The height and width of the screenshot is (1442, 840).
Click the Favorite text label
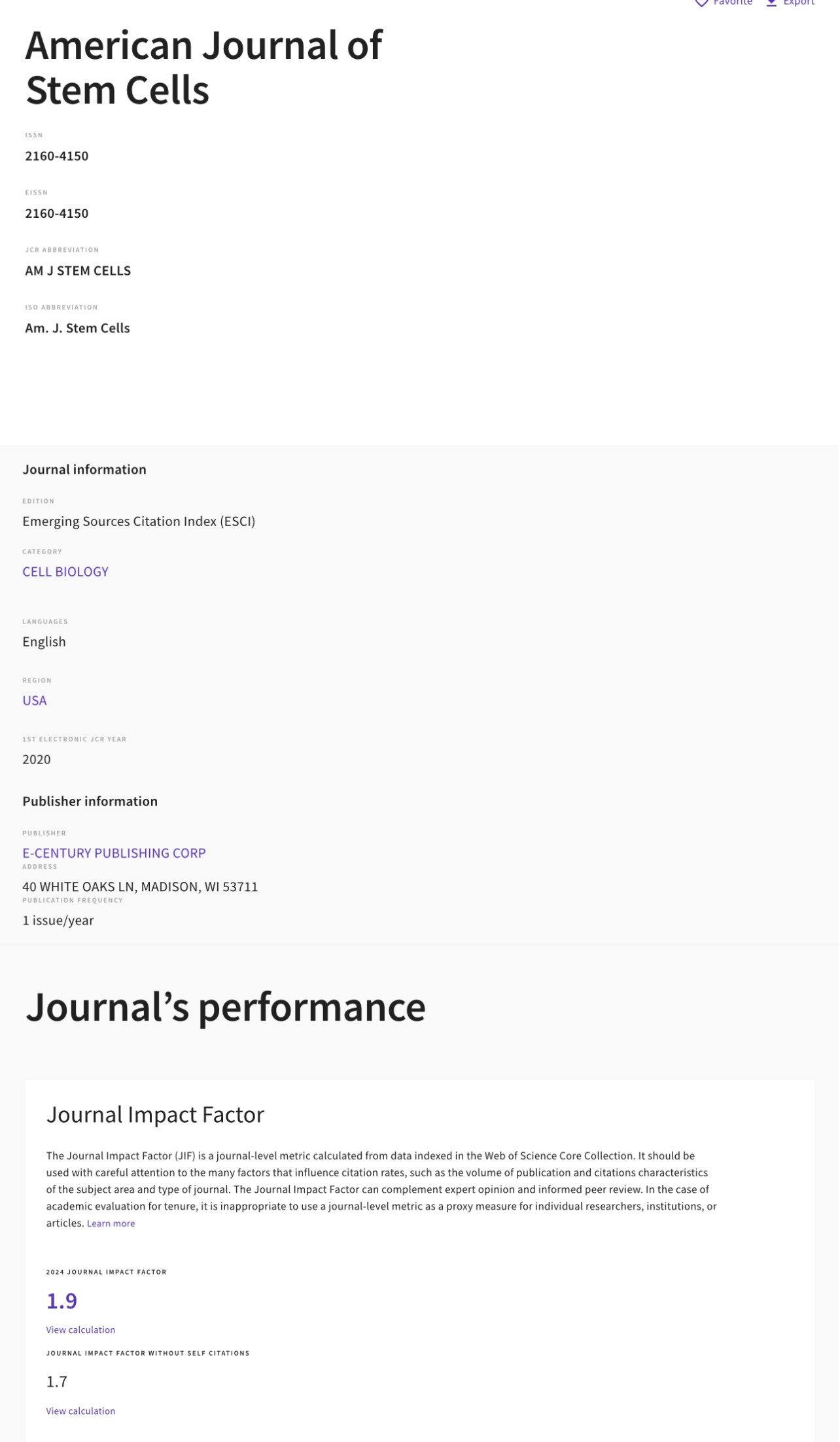pyautogui.click(x=733, y=3)
